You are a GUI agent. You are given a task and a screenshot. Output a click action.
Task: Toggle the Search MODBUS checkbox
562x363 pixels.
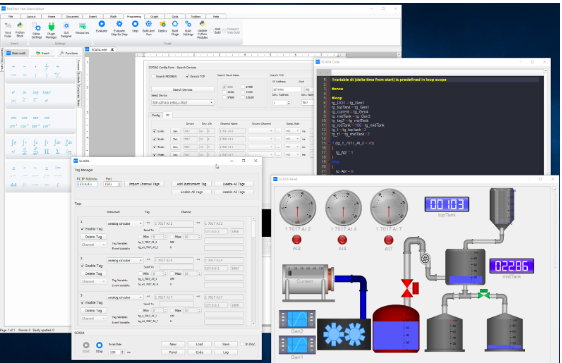point(153,76)
